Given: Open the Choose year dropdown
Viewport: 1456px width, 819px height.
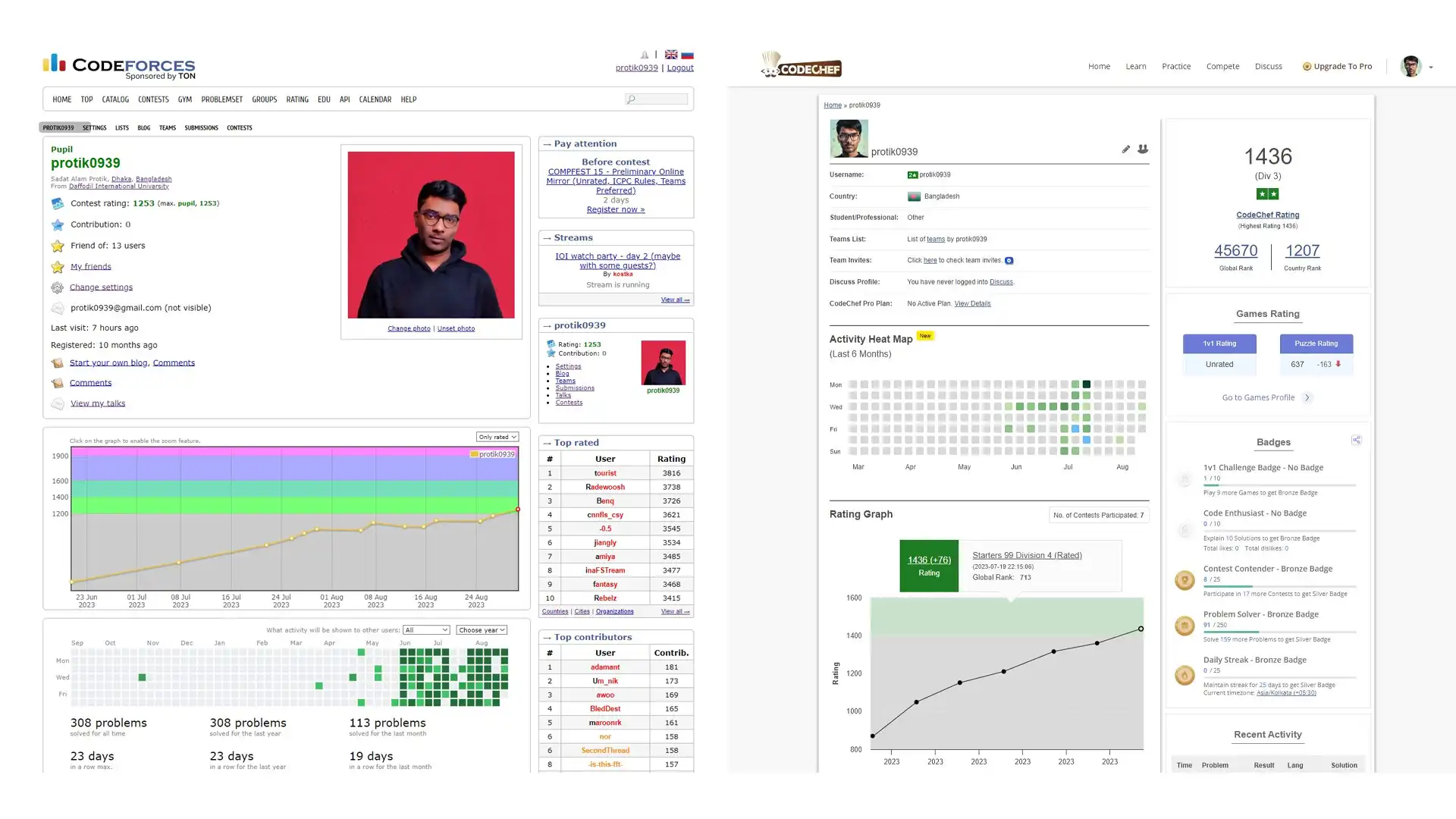Looking at the screenshot, I should click(x=482, y=630).
